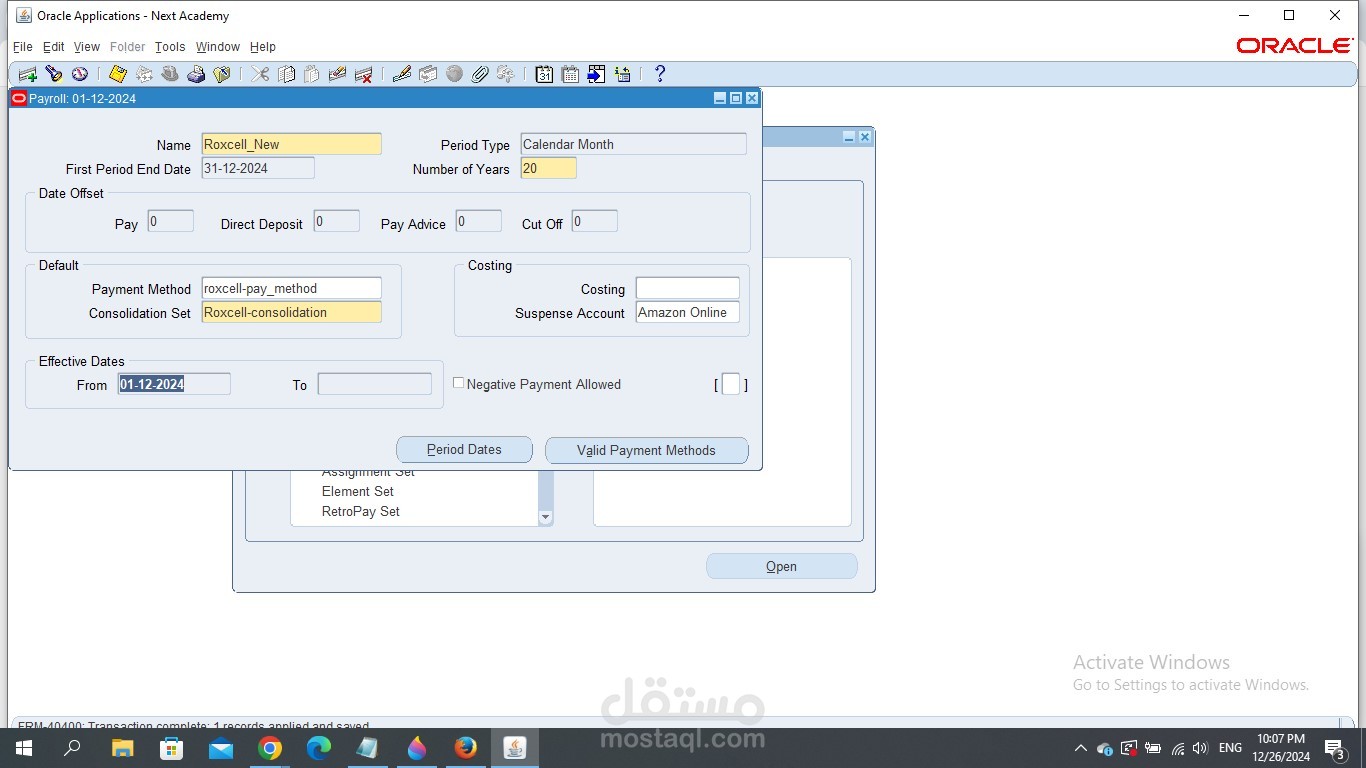This screenshot has width=1366, height=768.
Task: Click the Cut Off offset field
Action: [x=595, y=221]
